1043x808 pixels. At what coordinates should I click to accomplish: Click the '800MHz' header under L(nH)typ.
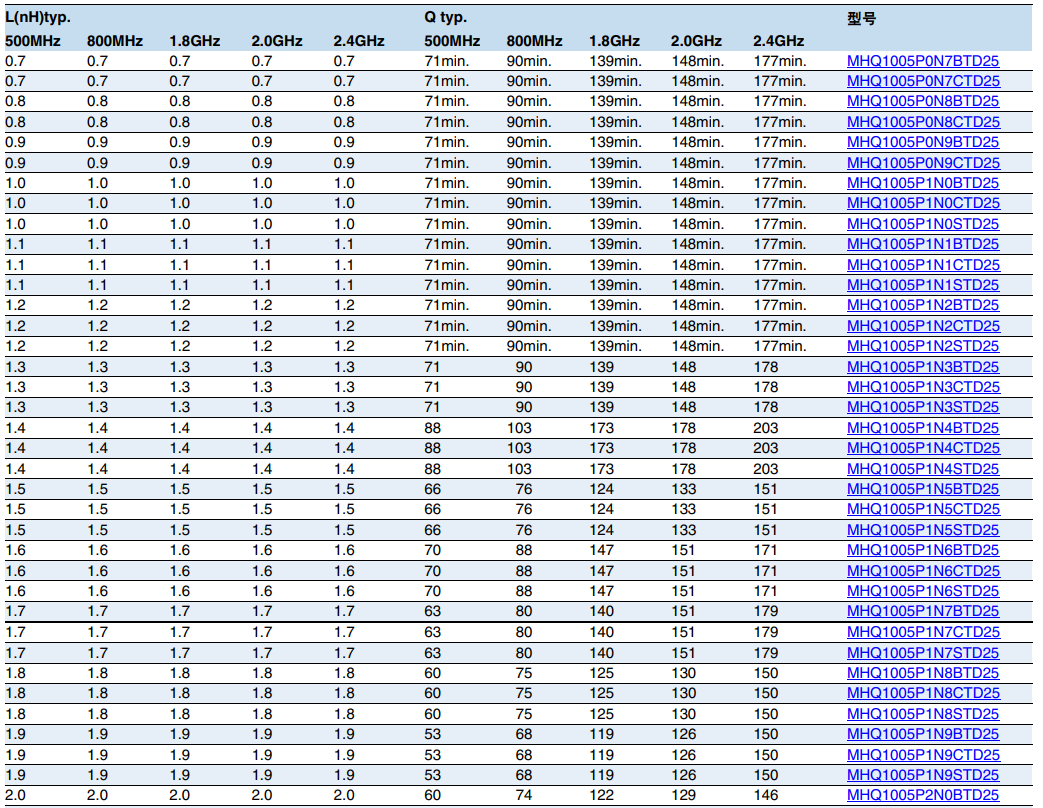click(x=115, y=41)
